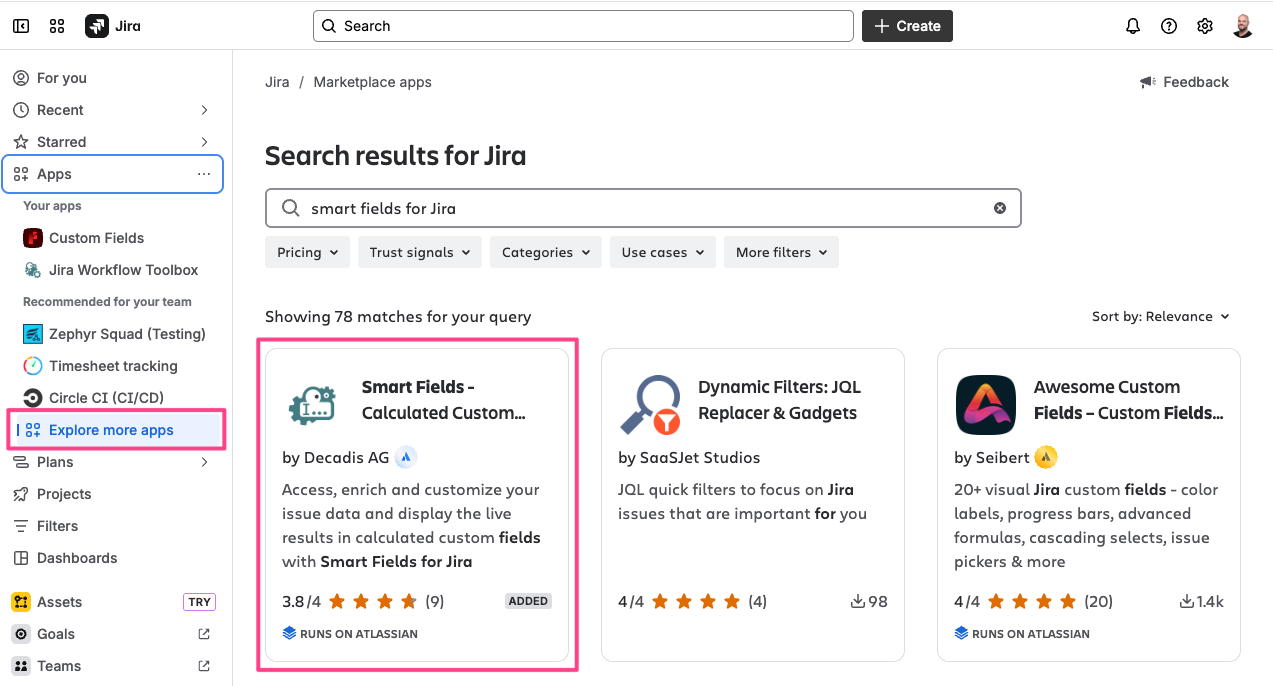Viewport: 1273px width, 686px height.
Task: Click the Feedback button
Action: [1185, 82]
